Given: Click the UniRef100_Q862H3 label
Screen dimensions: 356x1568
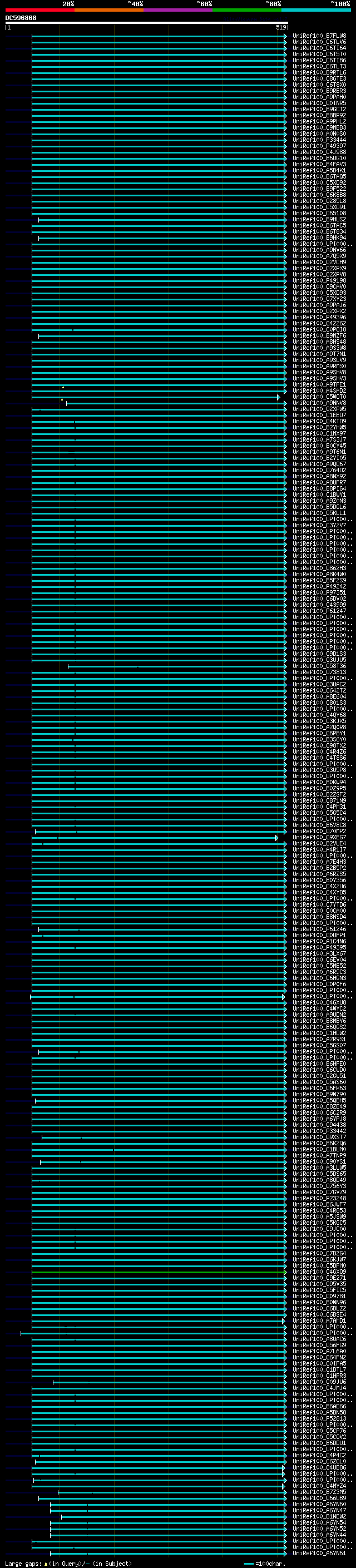Looking at the screenshot, I should click(319, 568).
